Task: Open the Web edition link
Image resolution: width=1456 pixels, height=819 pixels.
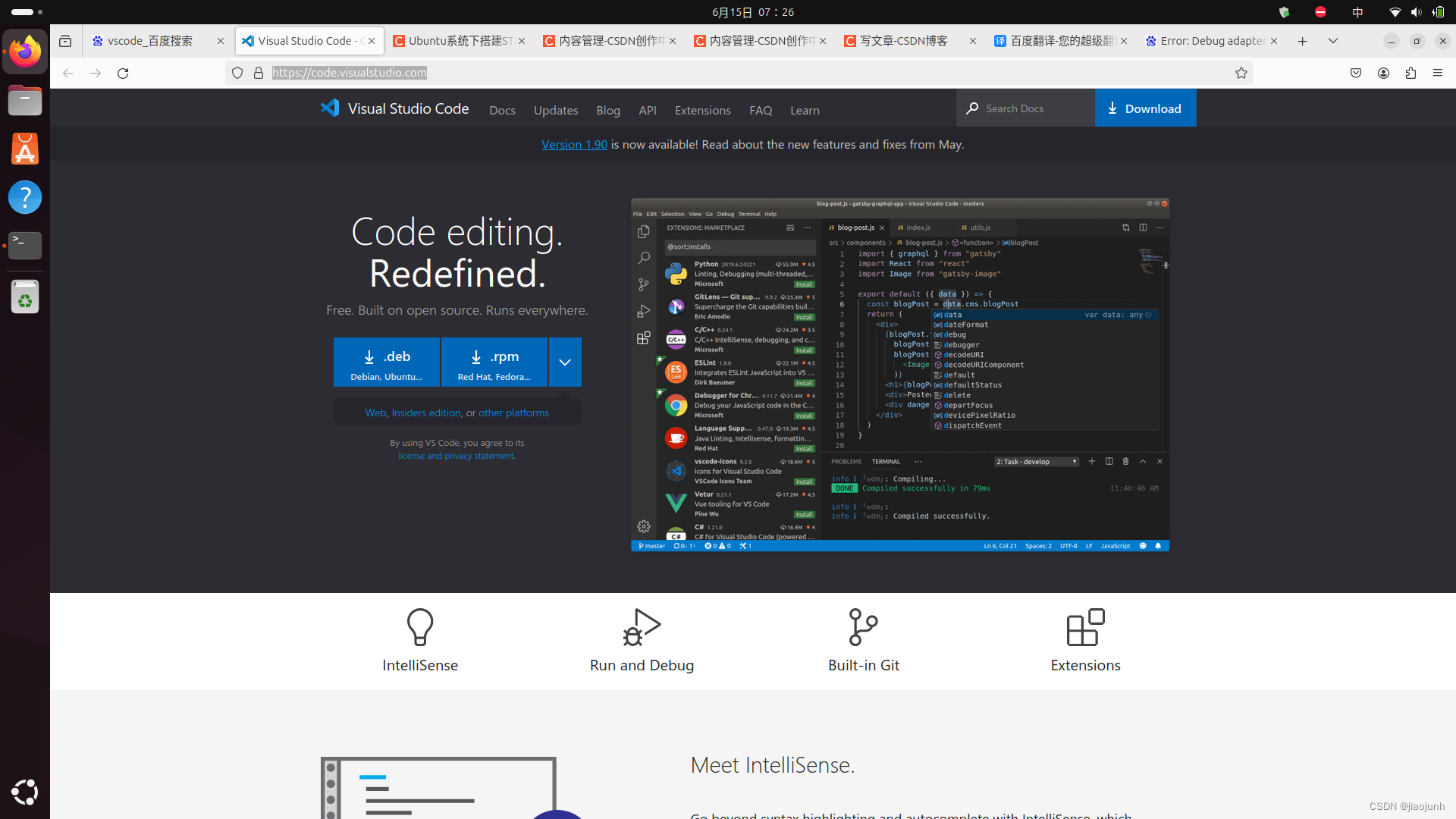Action: pyautogui.click(x=375, y=413)
